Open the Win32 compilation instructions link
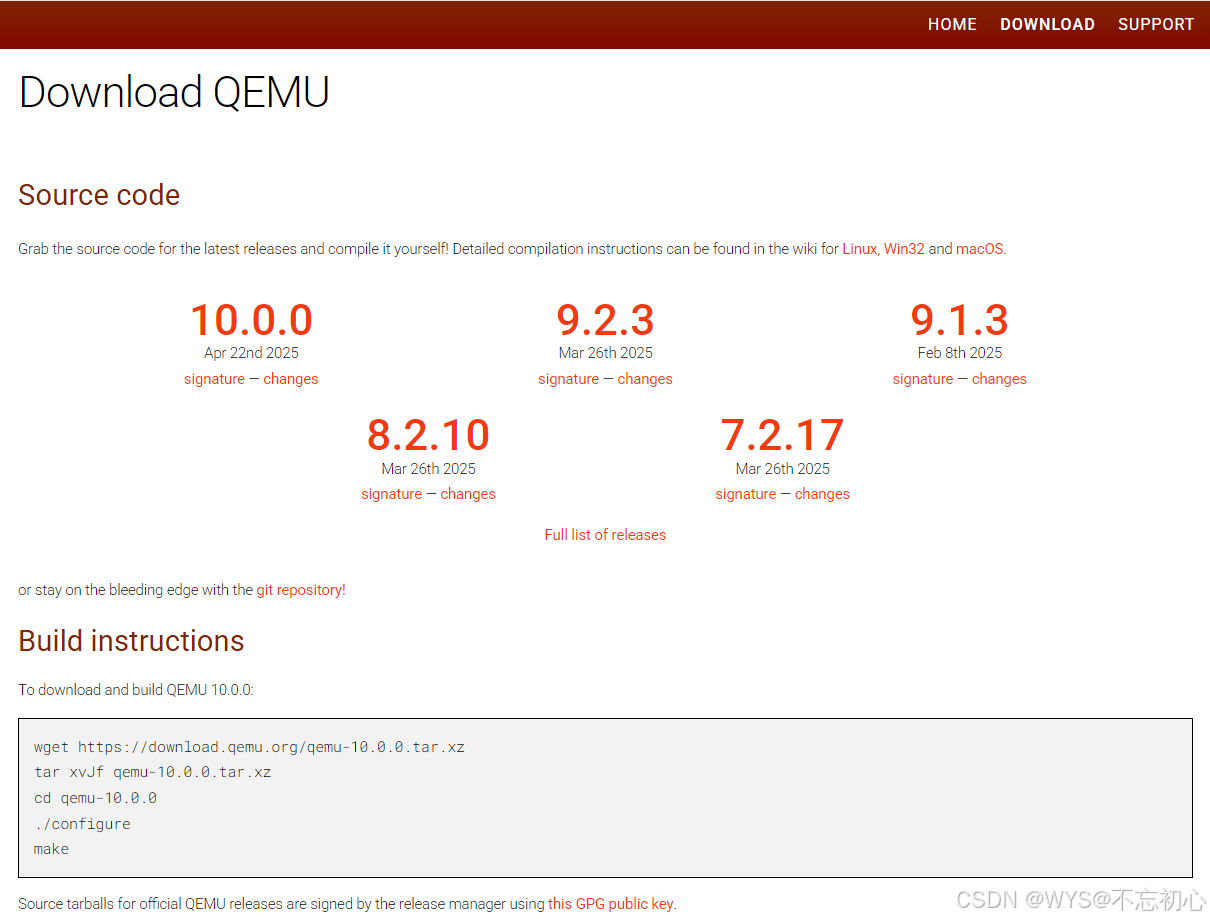1210x919 pixels. coord(904,248)
